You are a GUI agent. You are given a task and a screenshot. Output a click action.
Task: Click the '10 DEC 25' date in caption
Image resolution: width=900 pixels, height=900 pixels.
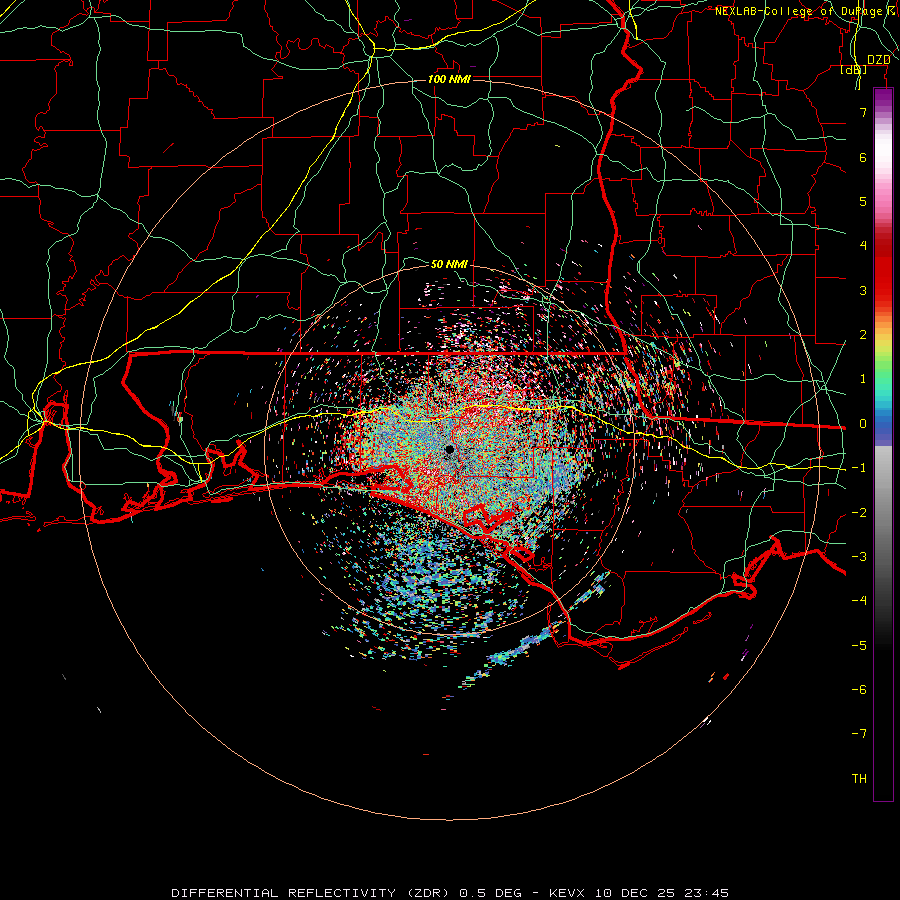pos(634,893)
